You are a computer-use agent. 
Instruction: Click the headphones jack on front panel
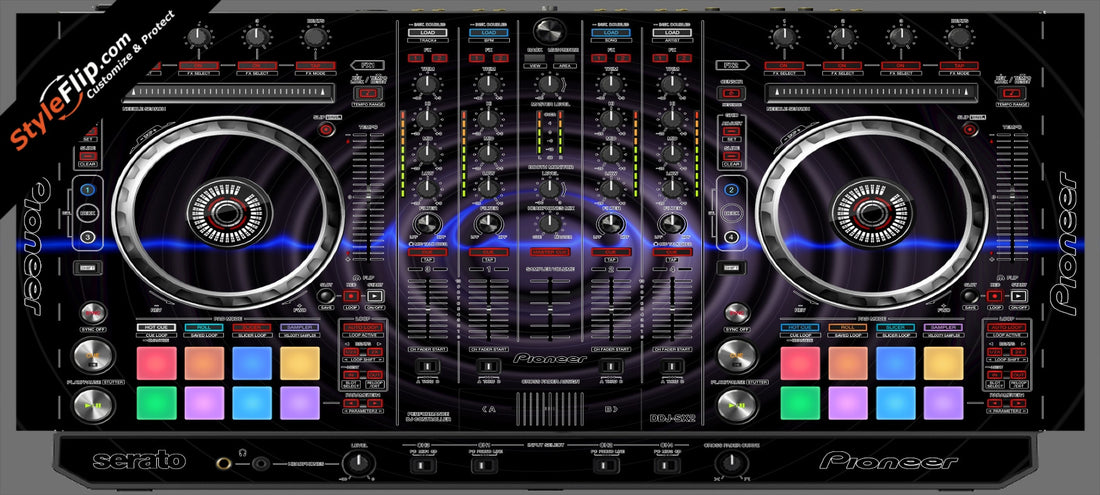coord(225,463)
